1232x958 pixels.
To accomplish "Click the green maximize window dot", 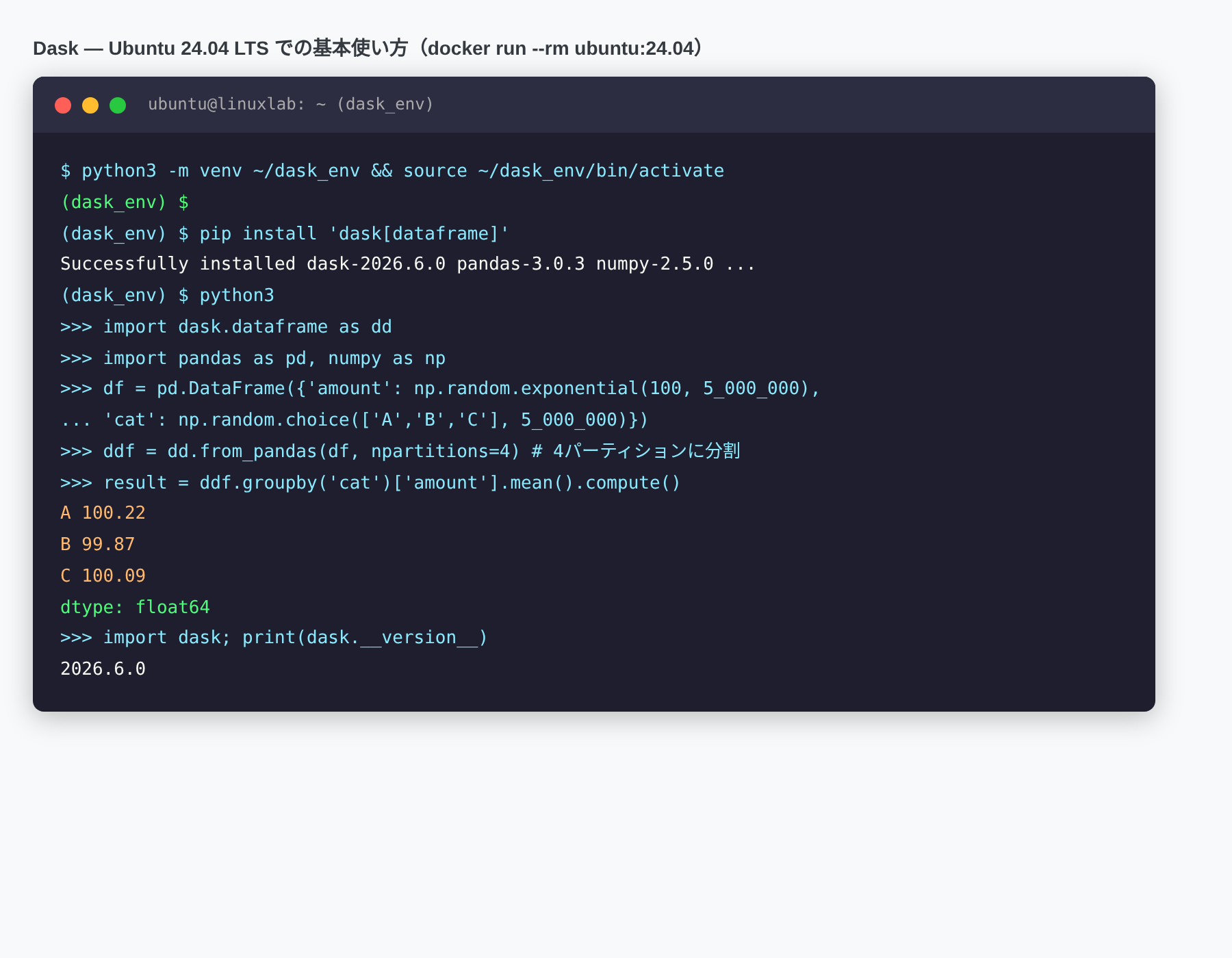I will (x=118, y=105).
